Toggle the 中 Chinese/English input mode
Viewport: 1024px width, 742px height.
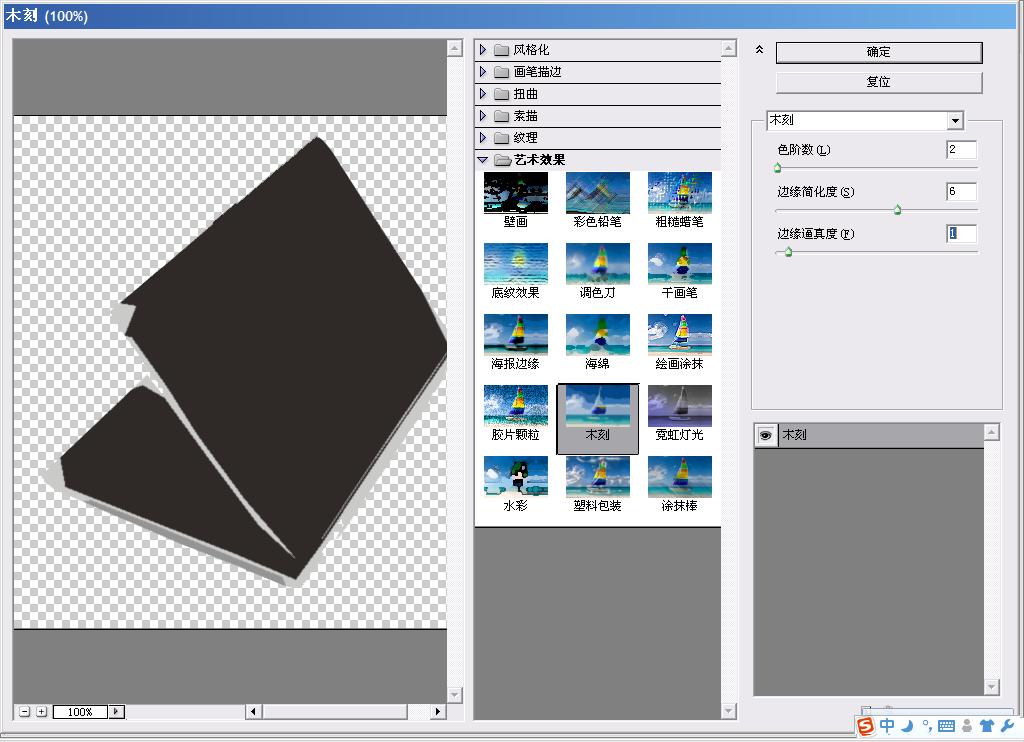886,726
